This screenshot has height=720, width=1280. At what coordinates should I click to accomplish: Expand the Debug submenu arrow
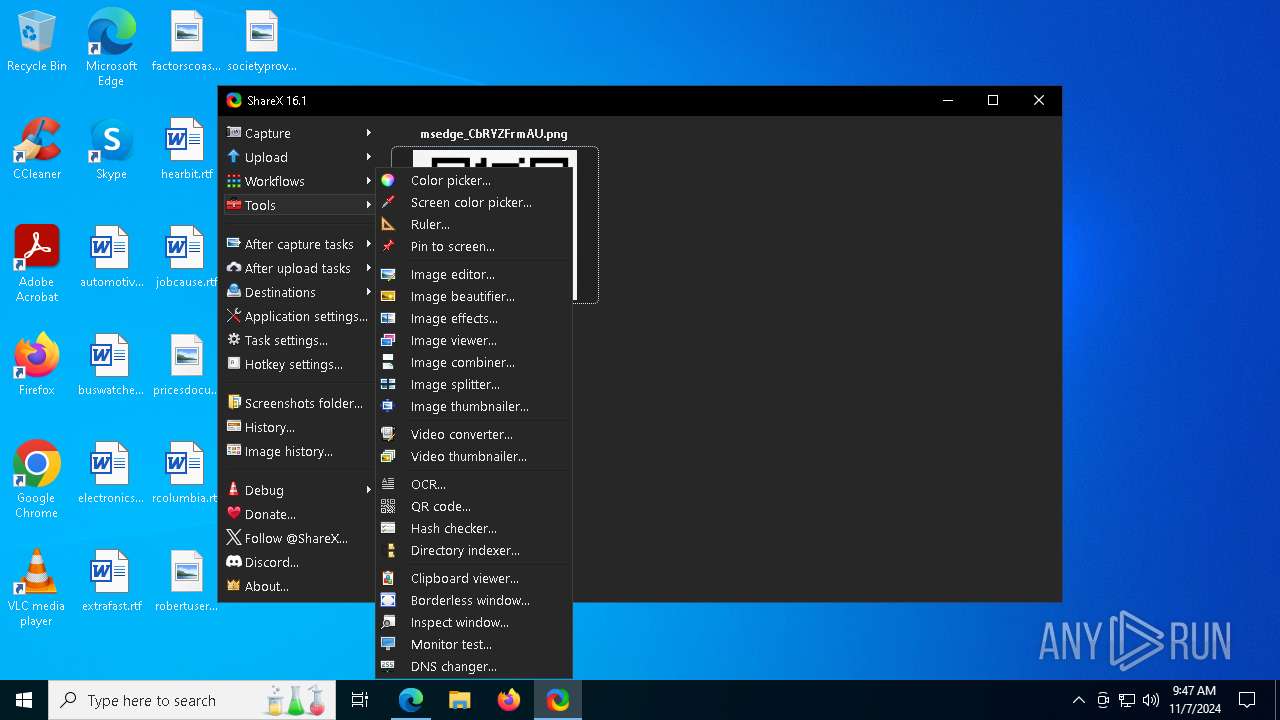click(368, 490)
